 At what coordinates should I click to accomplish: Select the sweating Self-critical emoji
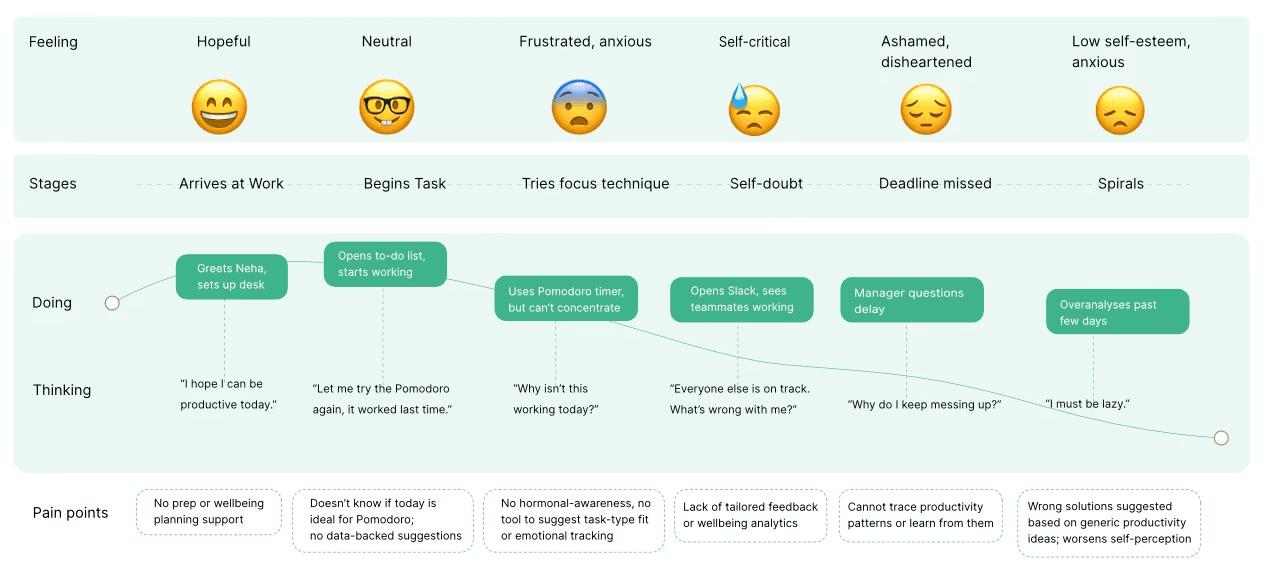pos(753,109)
